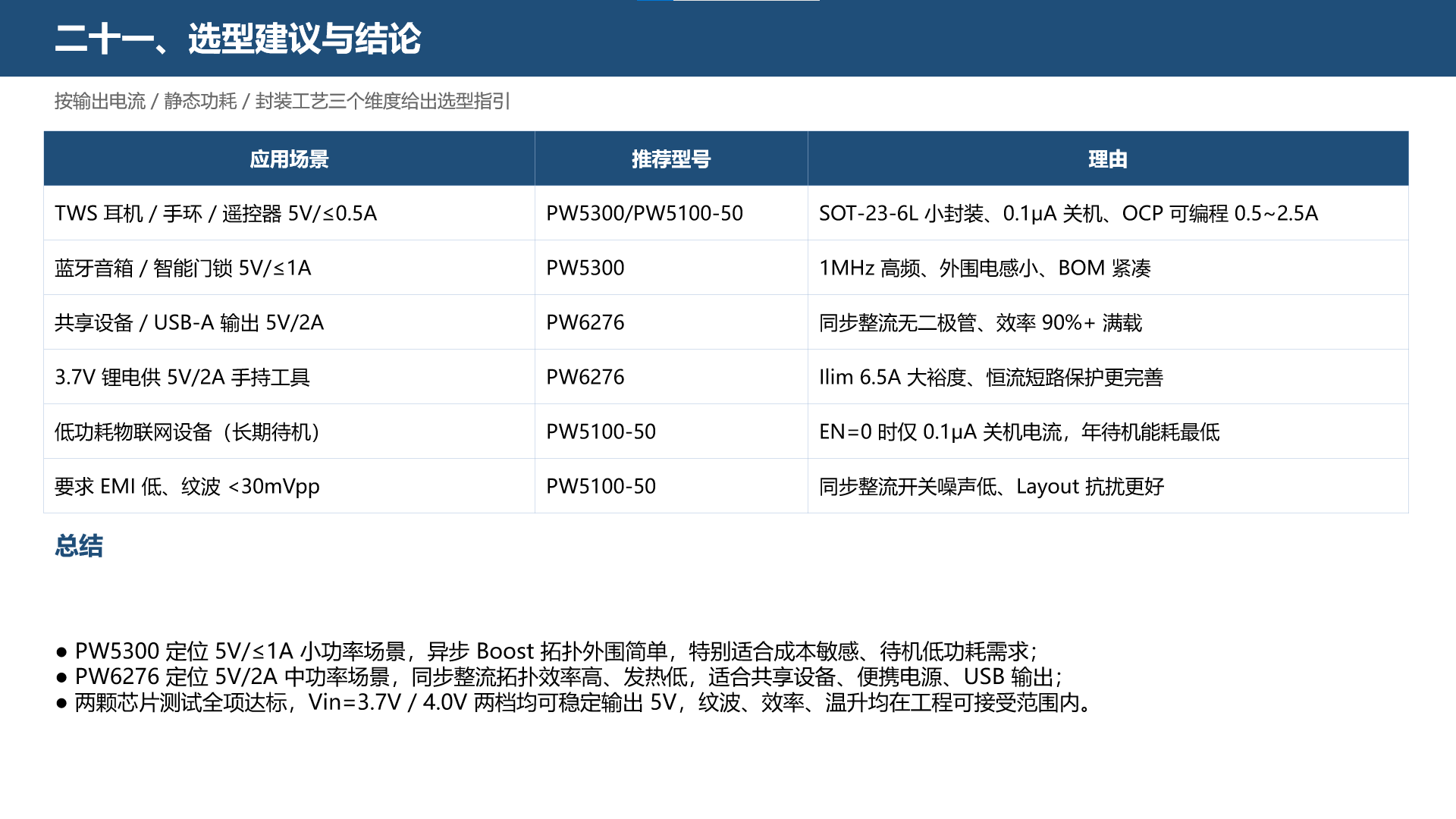The image size is (1456, 819).
Task: Click PW6276 in the 共享设备 row
Action: click(x=671, y=322)
